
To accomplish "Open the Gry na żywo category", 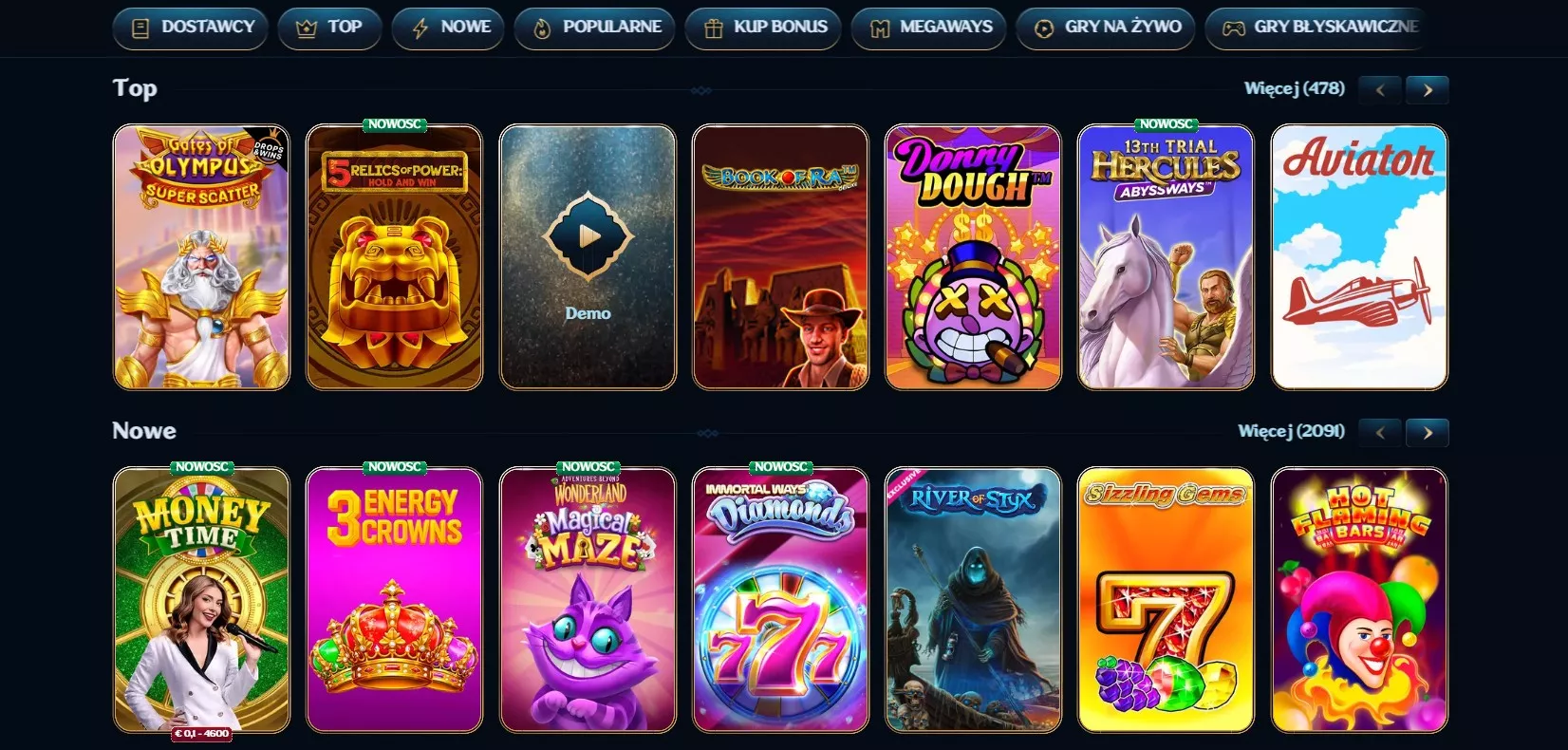I will coord(1106,28).
